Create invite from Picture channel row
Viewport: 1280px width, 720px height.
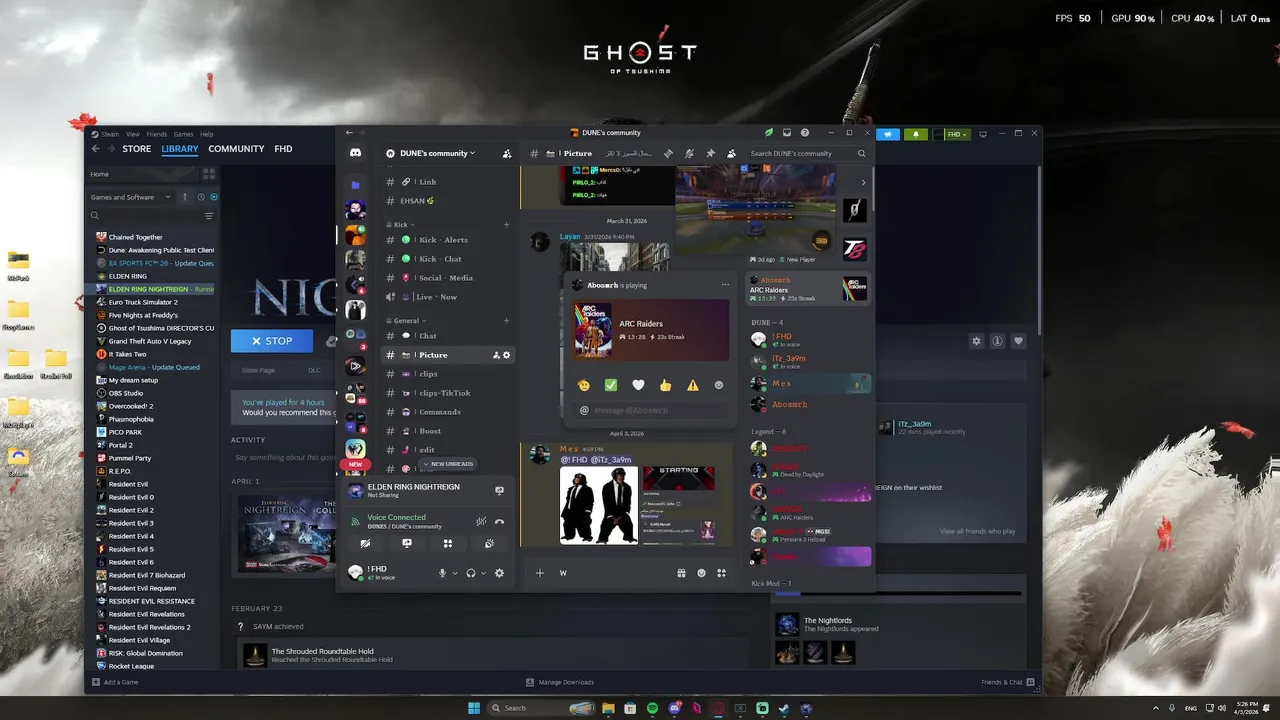[496, 355]
